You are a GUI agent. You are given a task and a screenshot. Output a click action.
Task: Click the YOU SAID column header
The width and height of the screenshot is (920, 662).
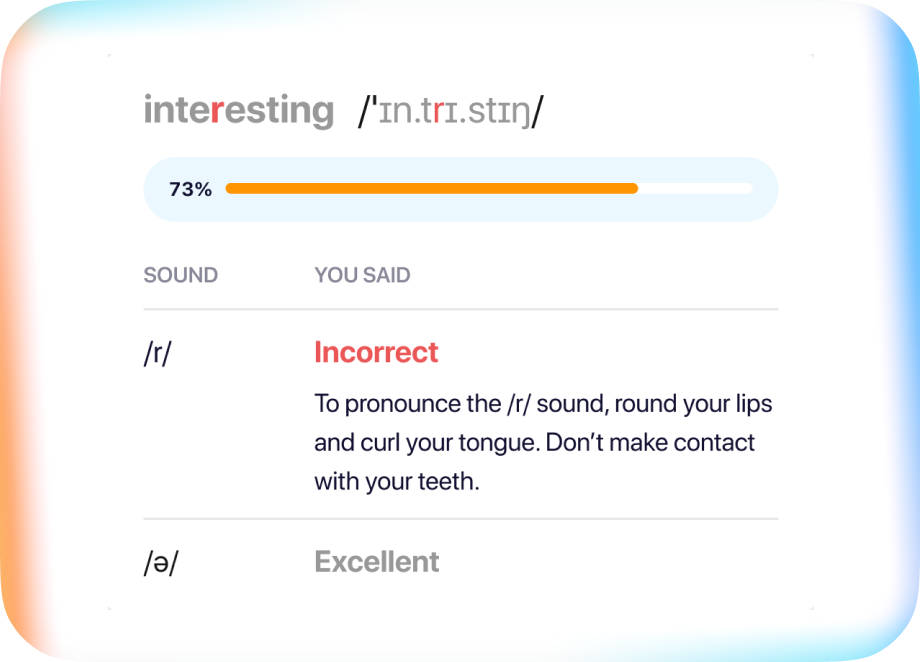click(362, 276)
